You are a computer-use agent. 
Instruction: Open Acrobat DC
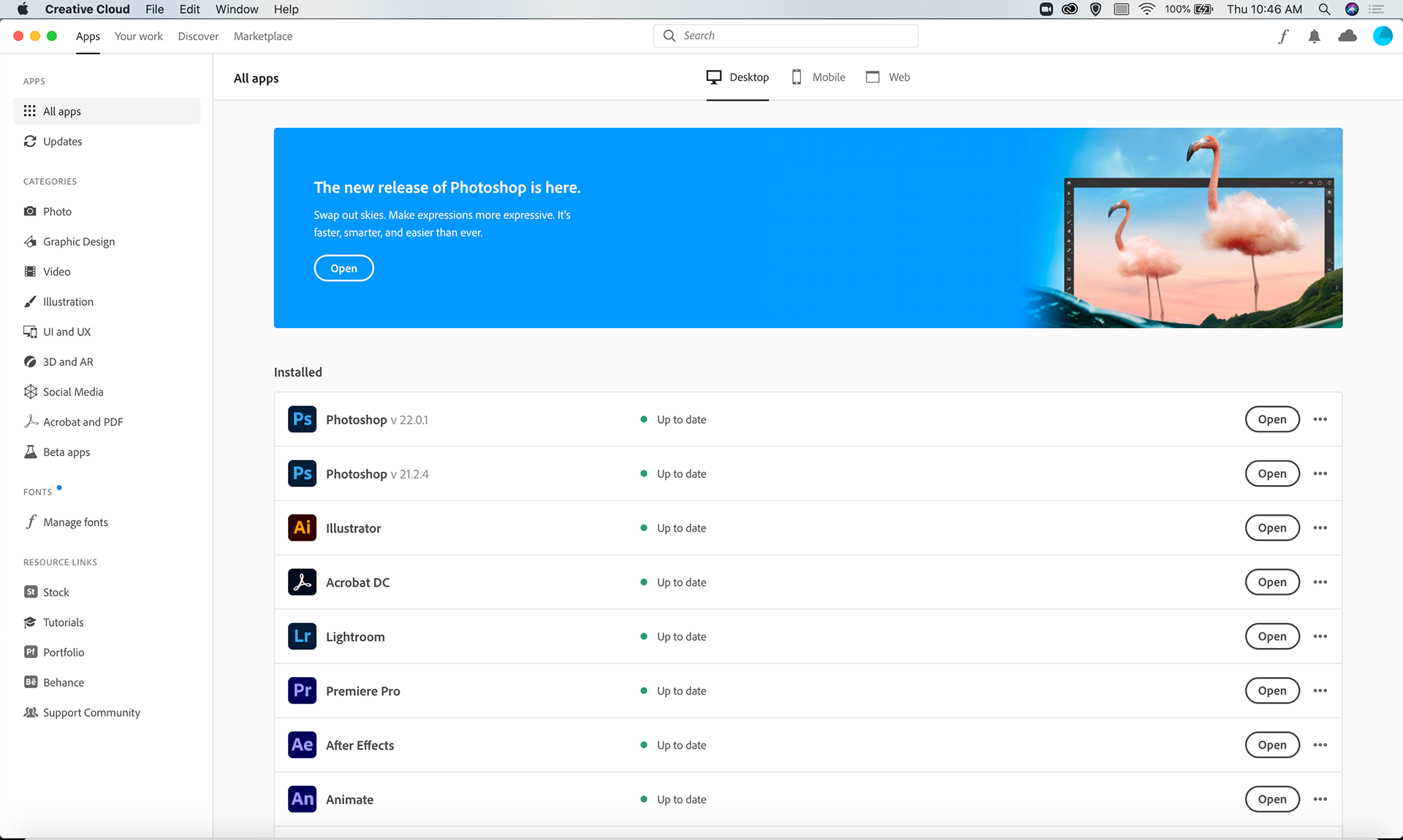pyautogui.click(x=1272, y=582)
